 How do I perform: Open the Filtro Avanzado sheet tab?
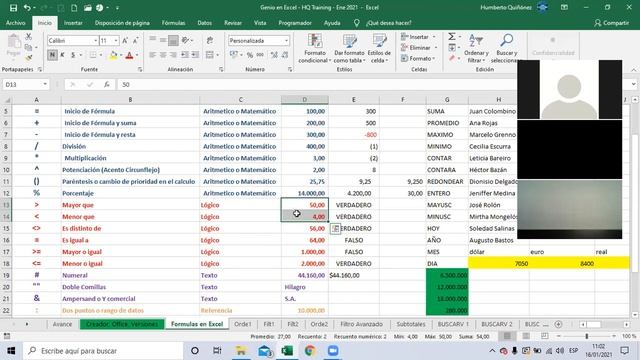click(361, 324)
